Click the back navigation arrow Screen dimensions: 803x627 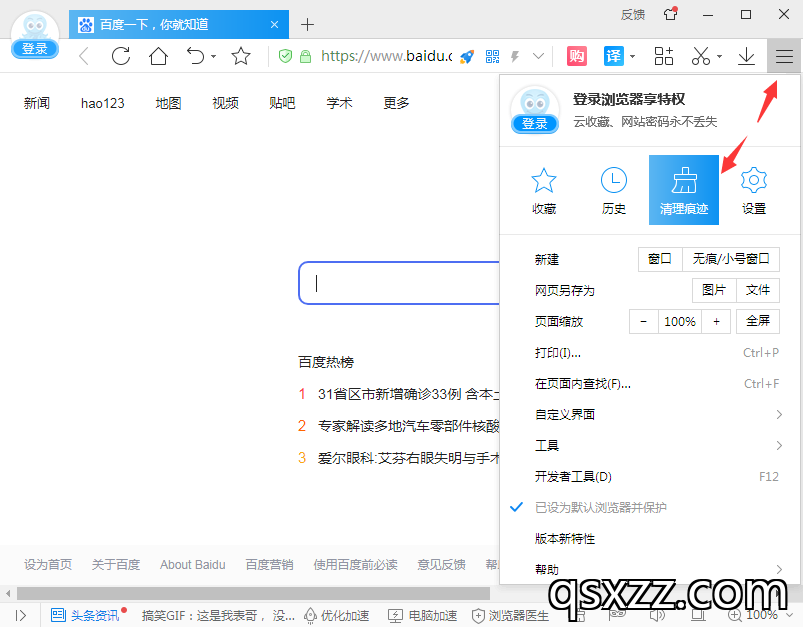pyautogui.click(x=84, y=56)
